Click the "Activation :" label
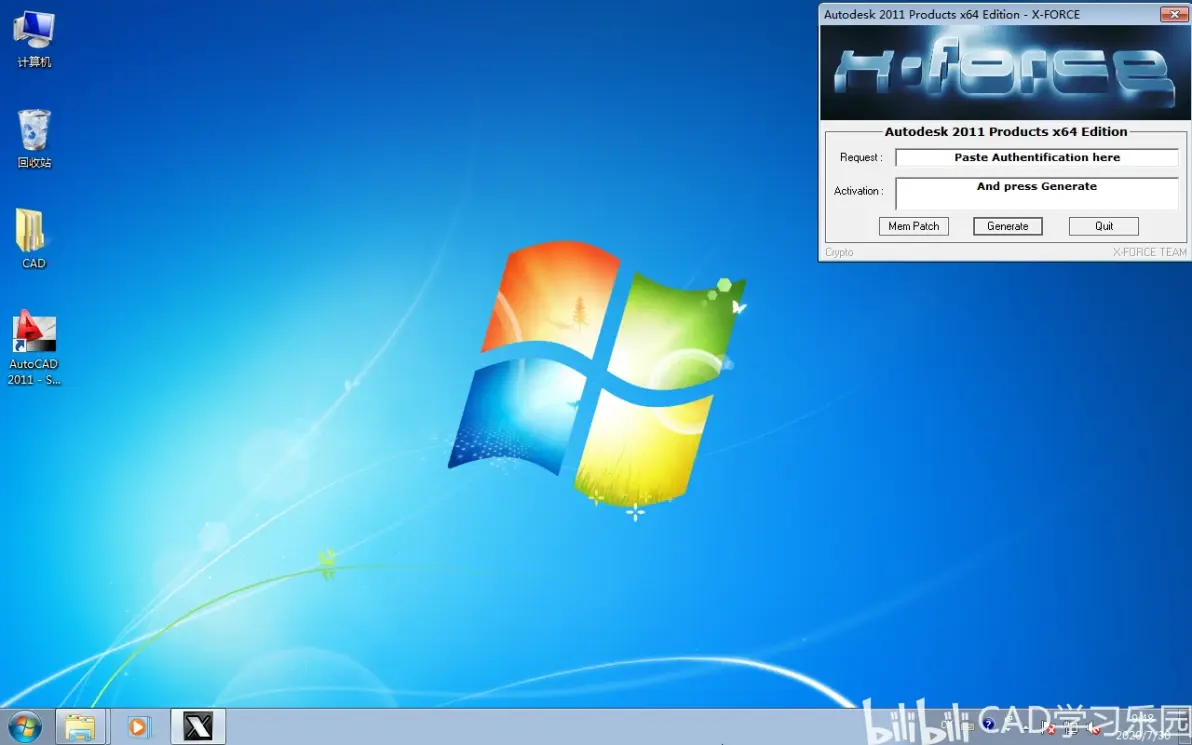 click(858, 191)
